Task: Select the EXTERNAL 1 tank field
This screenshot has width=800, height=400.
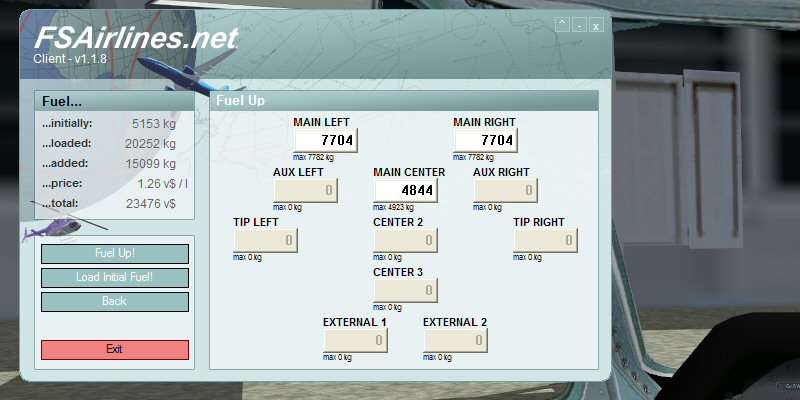Action: point(356,340)
